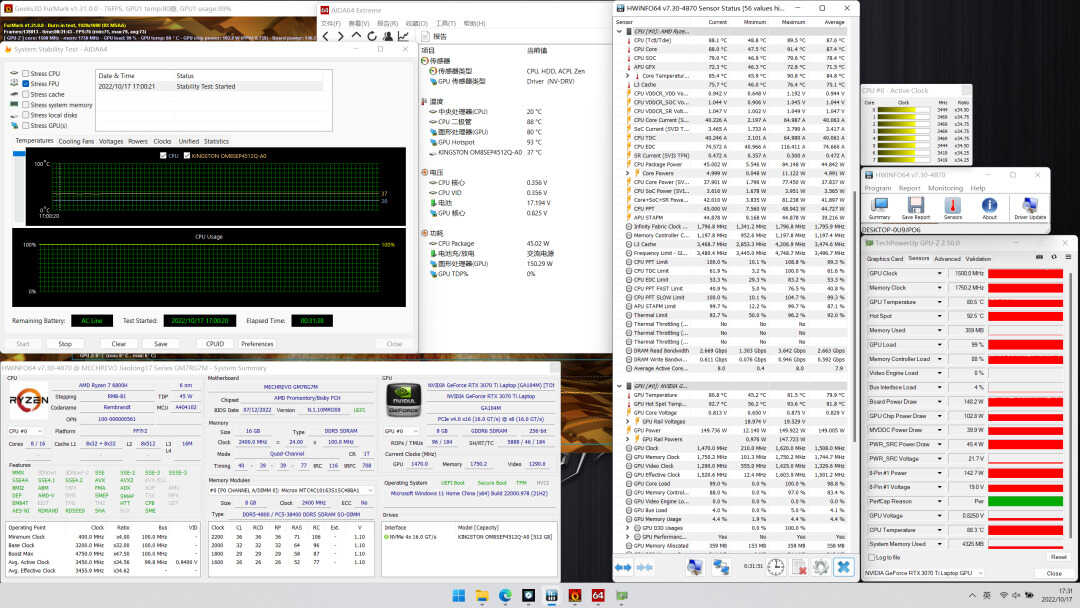Enable Stress GPU(s) checkbox

[x=25, y=126]
